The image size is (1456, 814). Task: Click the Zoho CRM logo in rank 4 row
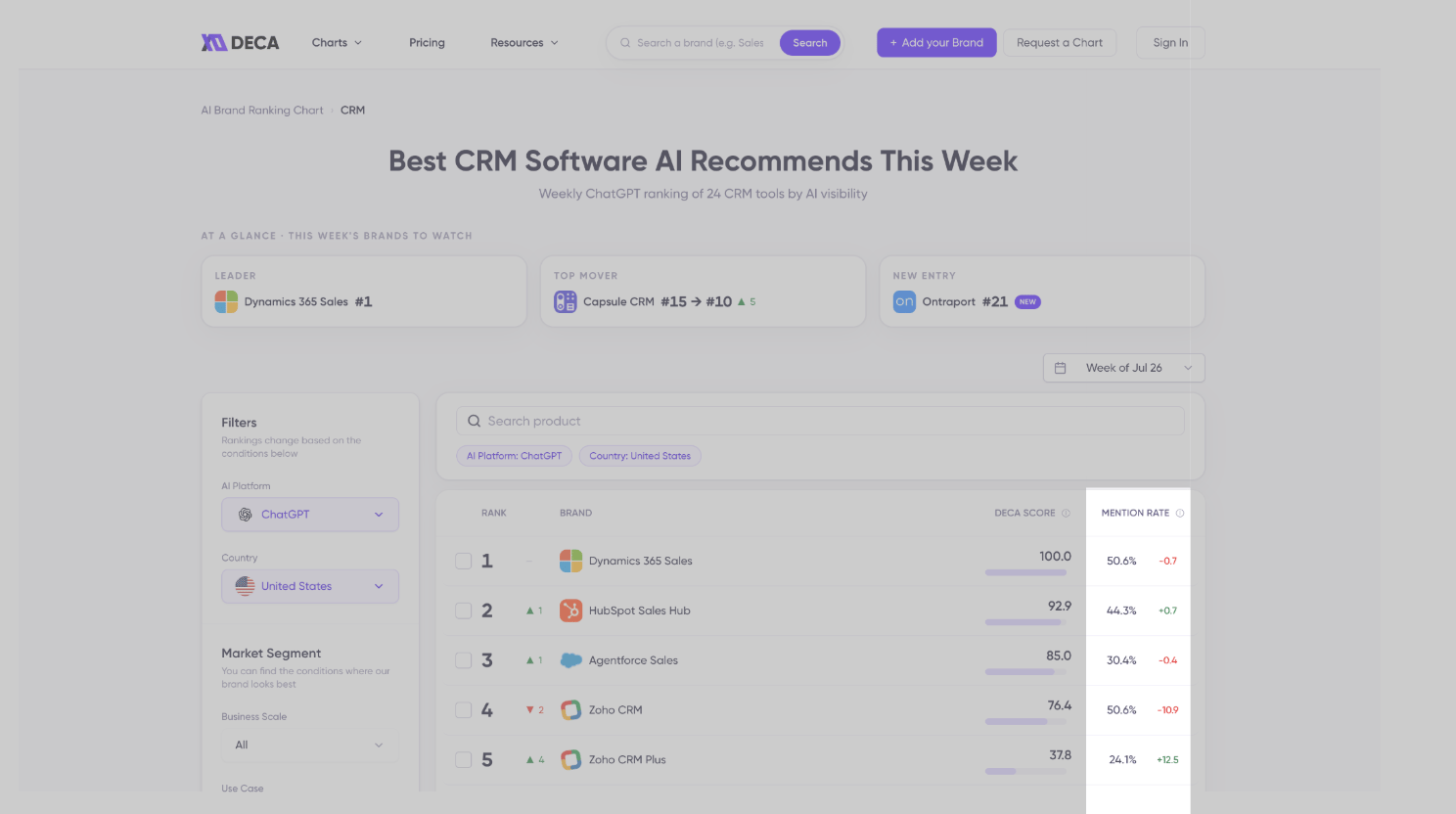[570, 710]
